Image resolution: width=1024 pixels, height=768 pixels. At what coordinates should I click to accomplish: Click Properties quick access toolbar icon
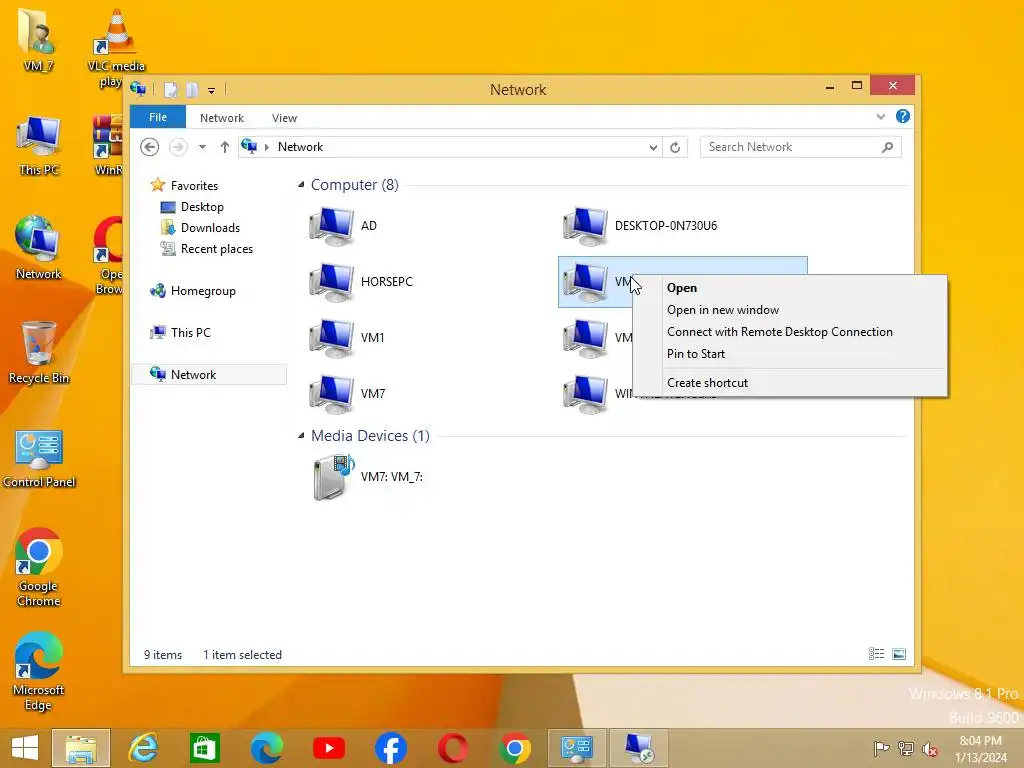(170, 89)
